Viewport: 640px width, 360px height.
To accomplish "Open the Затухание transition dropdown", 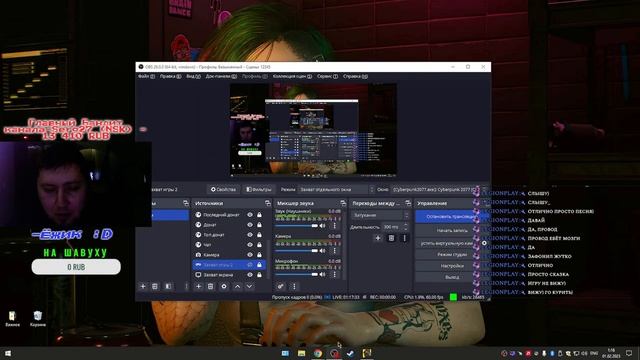I will [x=380, y=215].
